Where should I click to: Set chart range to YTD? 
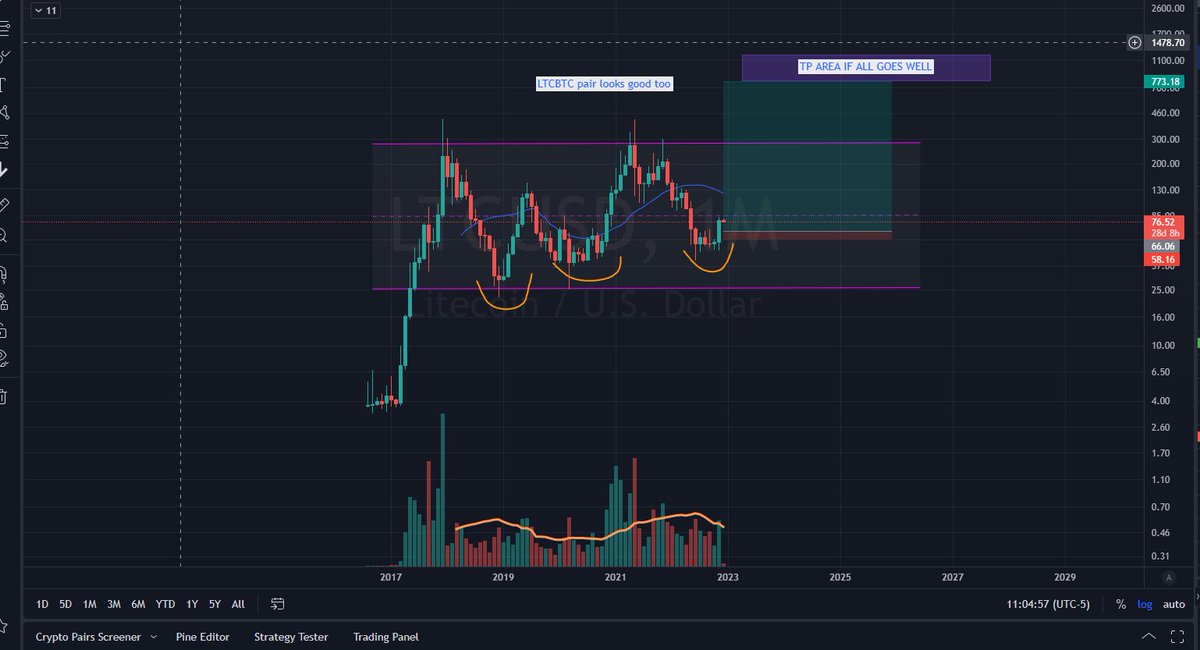click(x=165, y=604)
